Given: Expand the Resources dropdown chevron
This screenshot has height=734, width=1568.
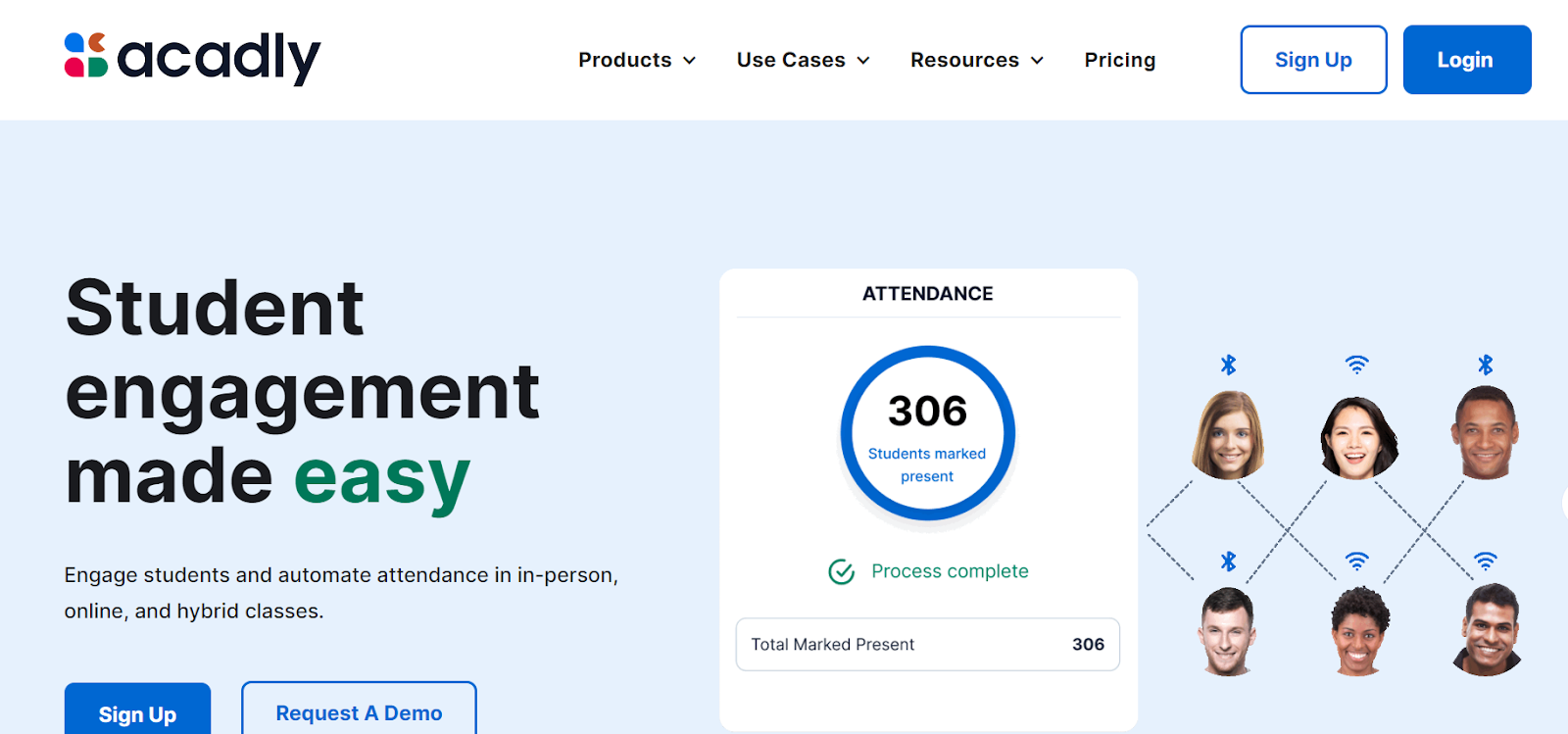Looking at the screenshot, I should (x=1037, y=61).
